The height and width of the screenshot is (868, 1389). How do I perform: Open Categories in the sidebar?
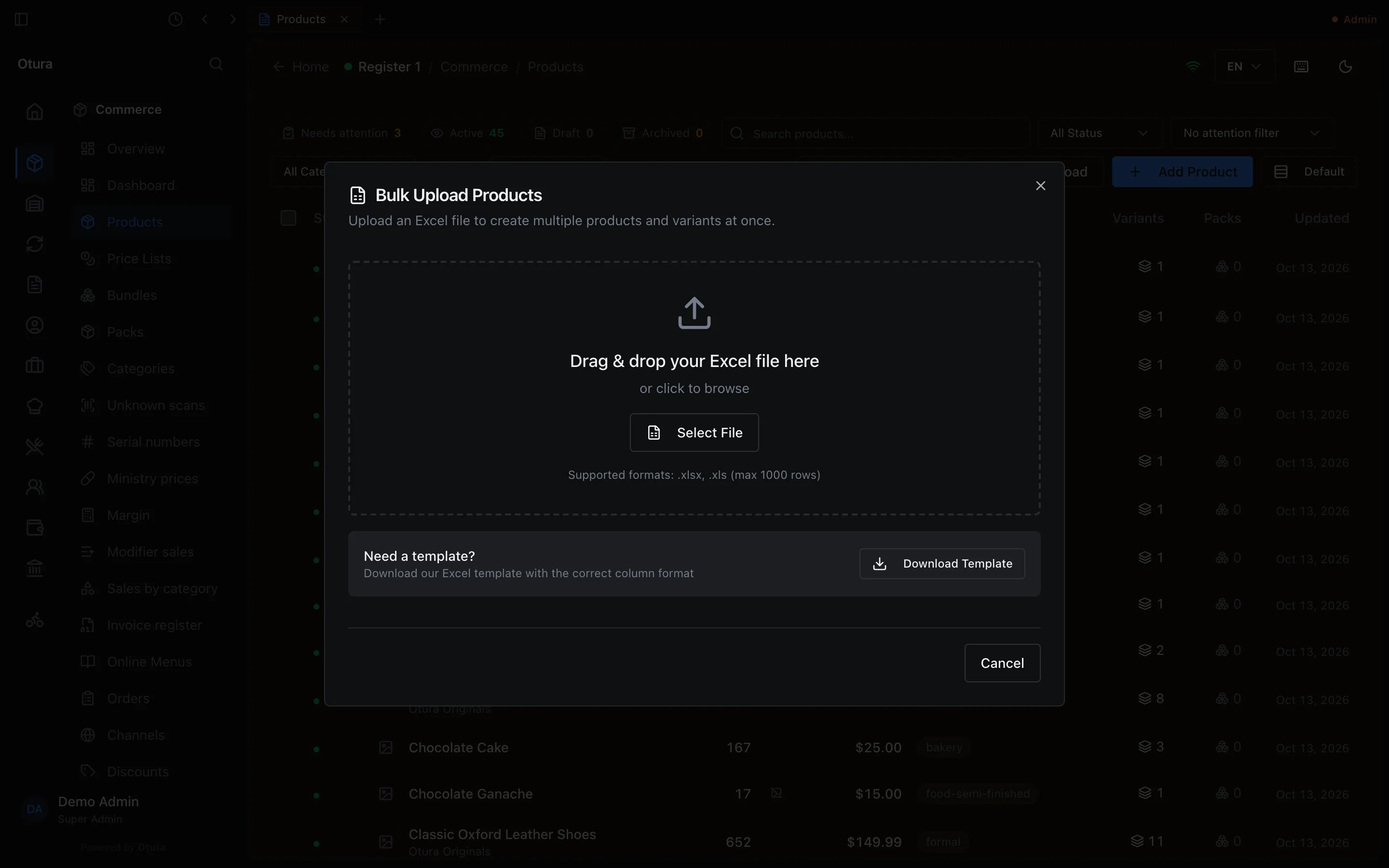151,368
